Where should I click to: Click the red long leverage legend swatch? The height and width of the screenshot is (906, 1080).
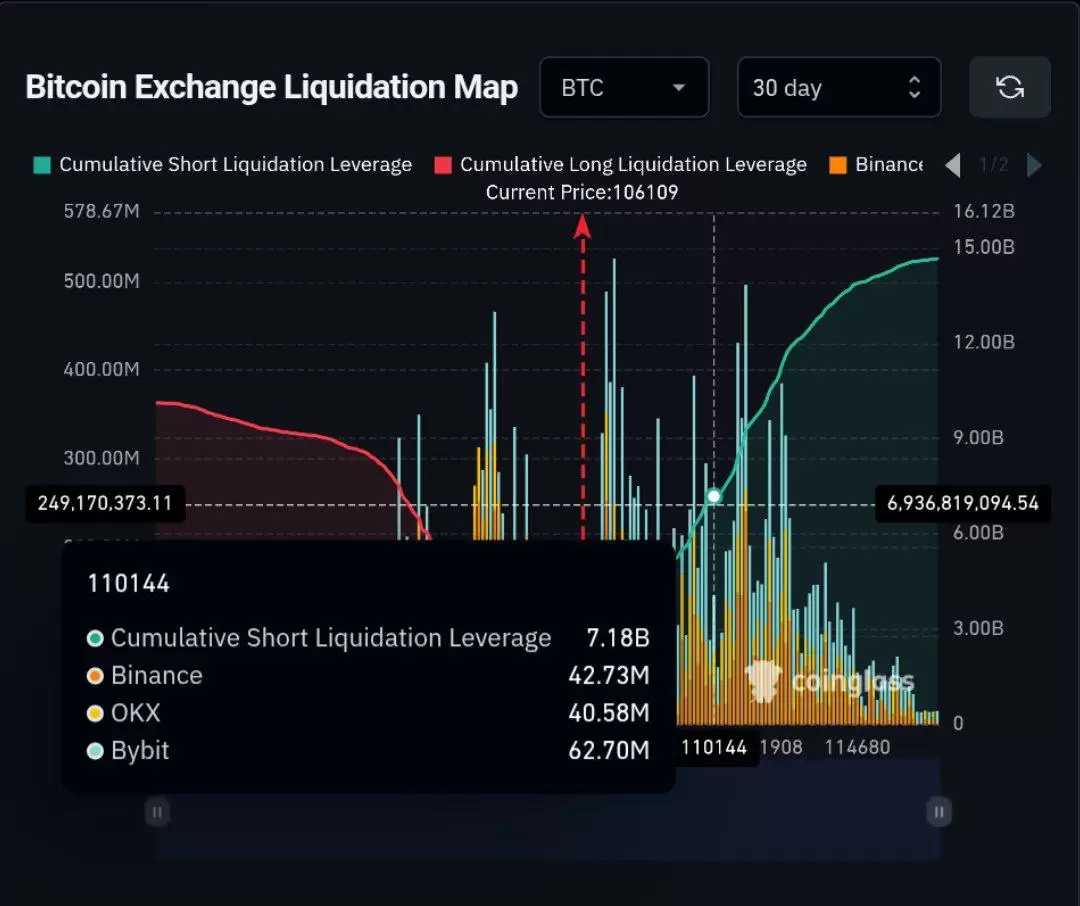(x=443, y=165)
